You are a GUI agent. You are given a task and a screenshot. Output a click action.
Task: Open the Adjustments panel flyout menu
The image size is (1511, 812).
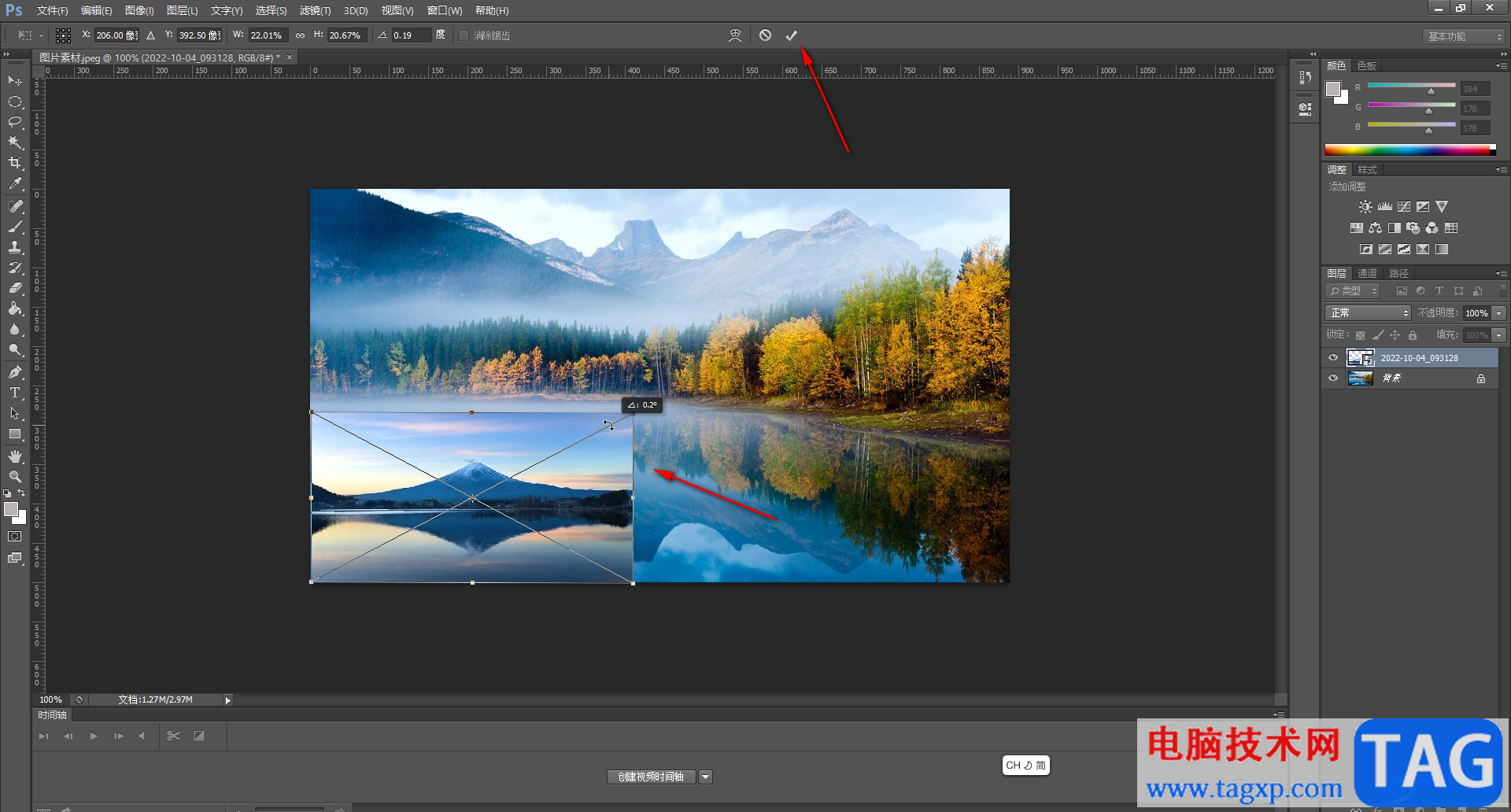click(1502, 170)
